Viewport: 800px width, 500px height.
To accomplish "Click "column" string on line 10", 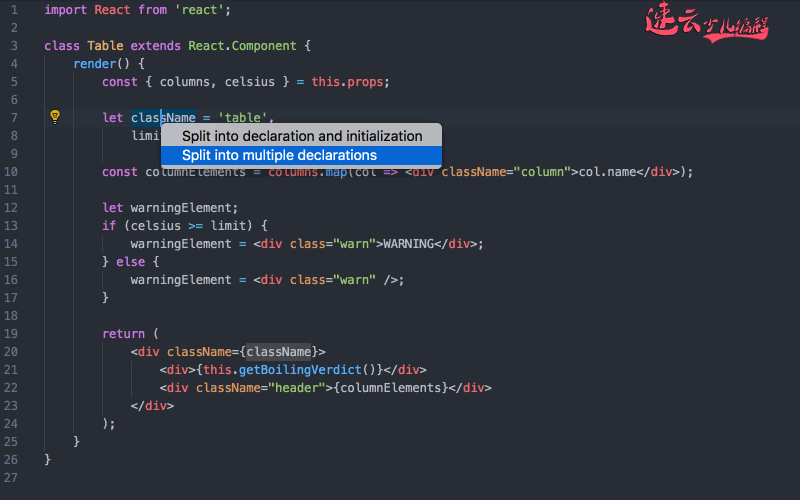I will point(542,172).
